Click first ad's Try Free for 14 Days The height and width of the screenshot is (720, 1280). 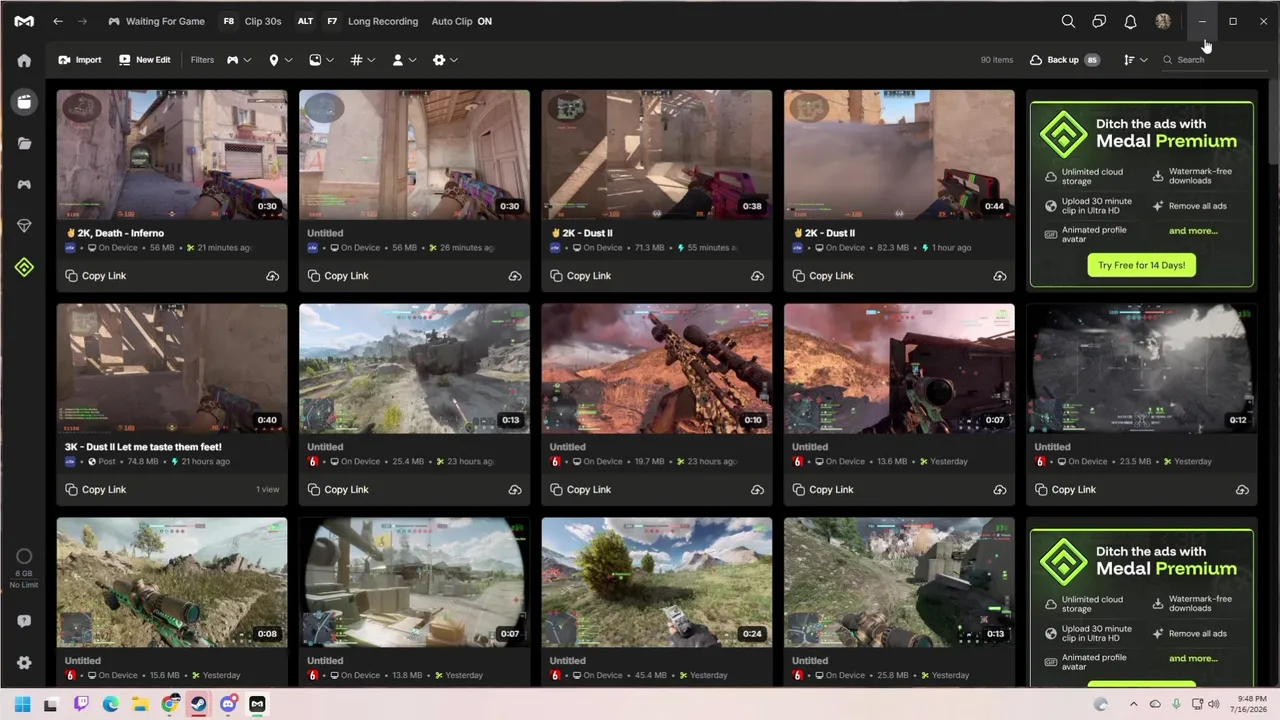click(x=1141, y=265)
